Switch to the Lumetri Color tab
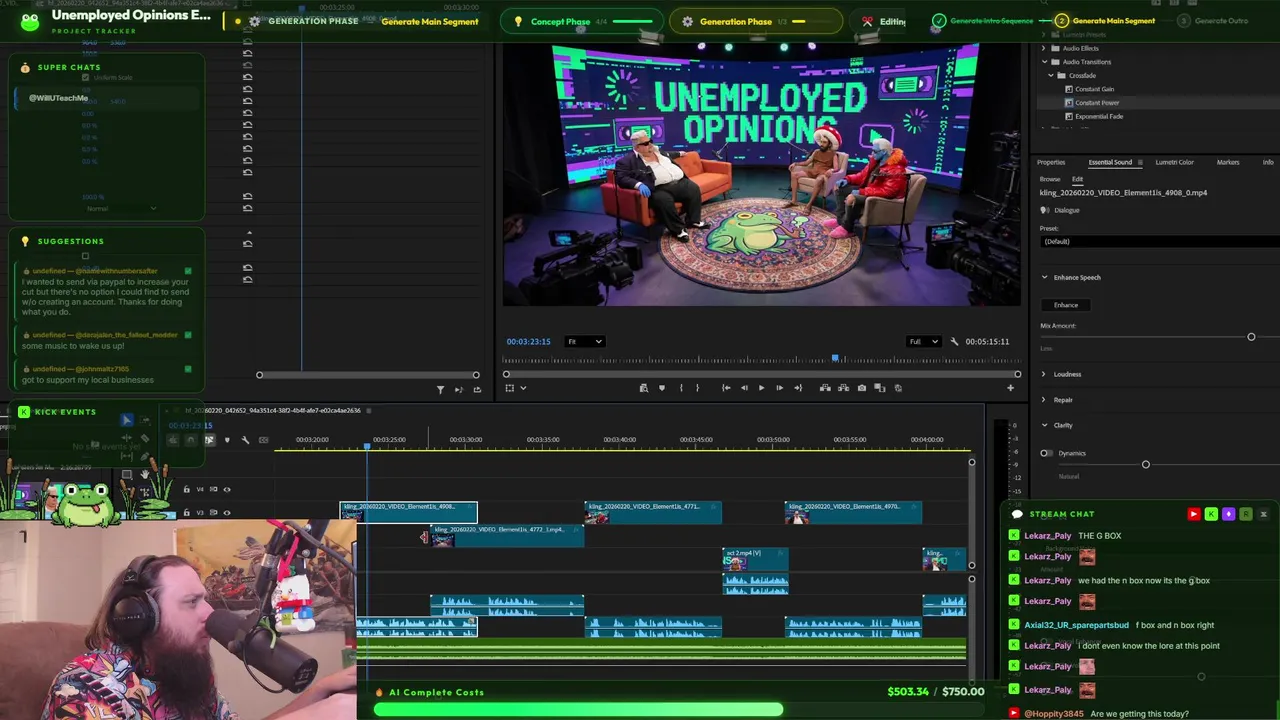1280x720 pixels. [1174, 162]
